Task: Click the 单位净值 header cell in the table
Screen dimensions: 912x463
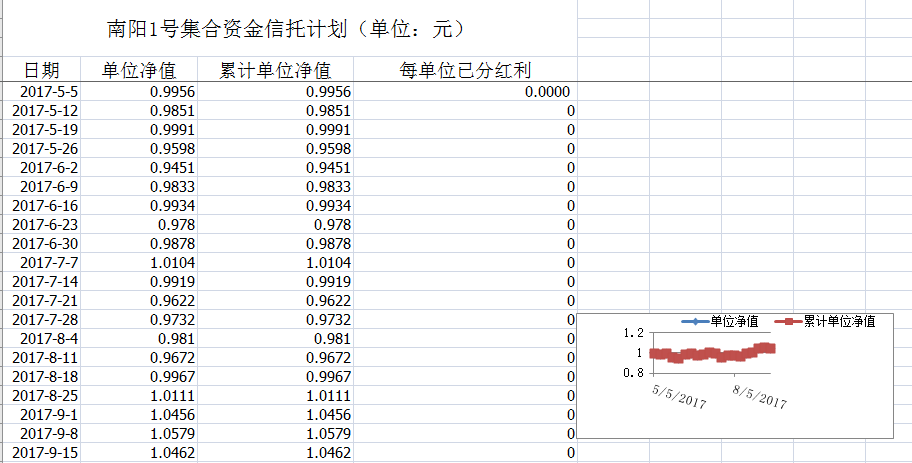Action: point(139,70)
